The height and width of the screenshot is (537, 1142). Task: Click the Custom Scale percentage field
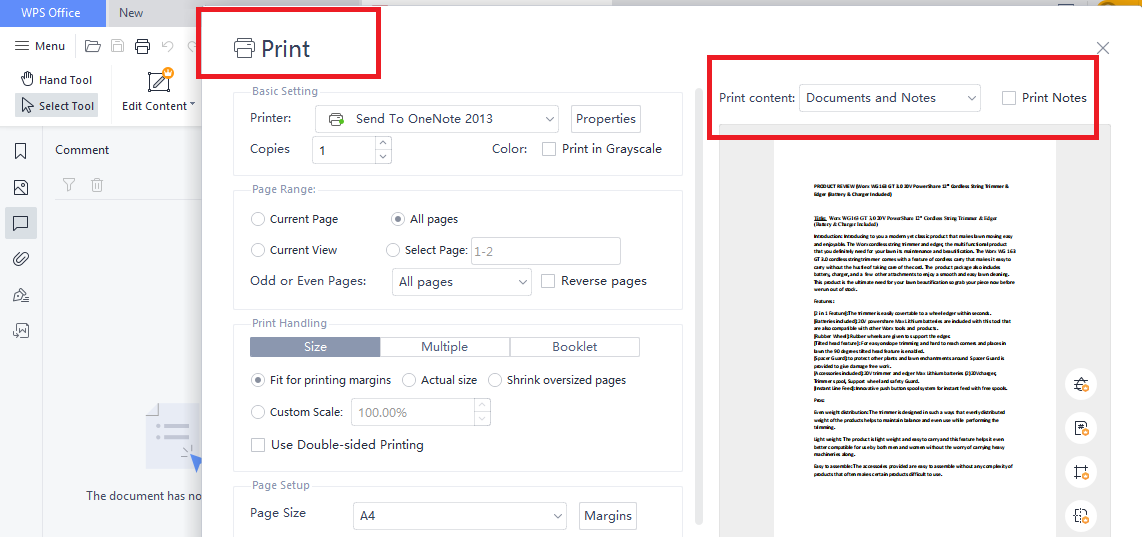(413, 412)
